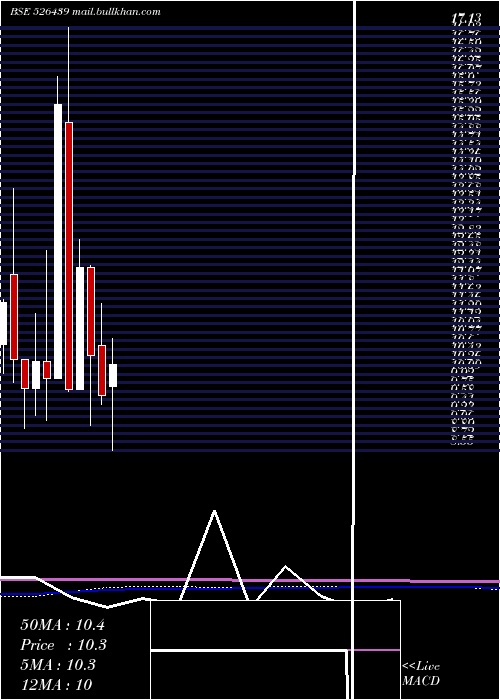Select the 5MA : 10.3 reading
Viewport: 500px width, 700px height.
click(x=58, y=665)
